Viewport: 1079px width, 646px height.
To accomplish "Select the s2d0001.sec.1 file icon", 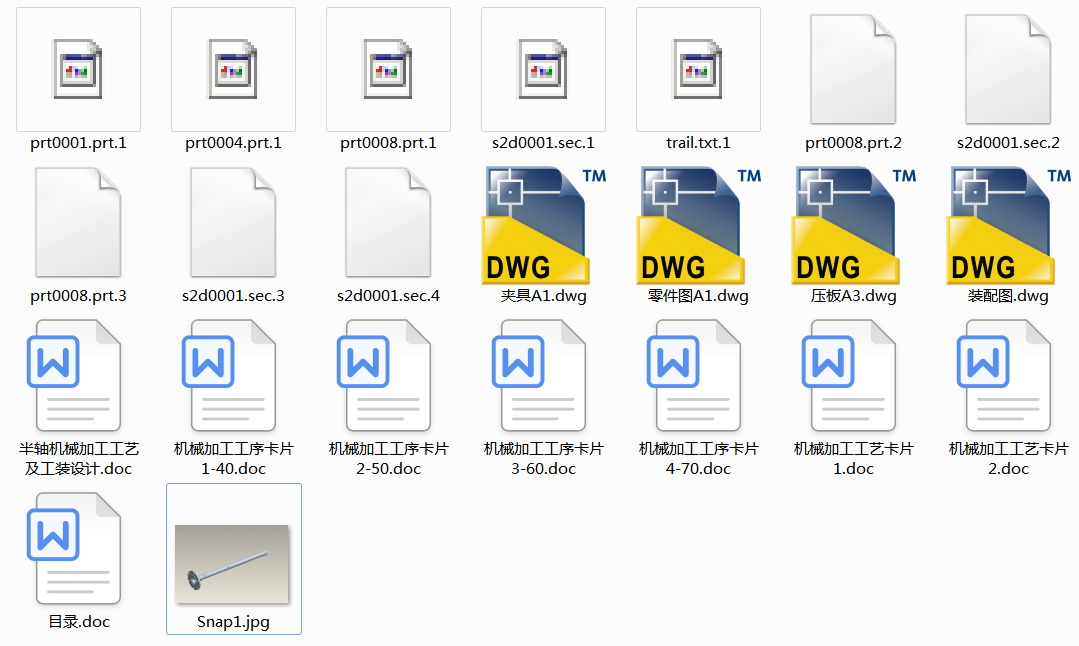I will (544, 69).
